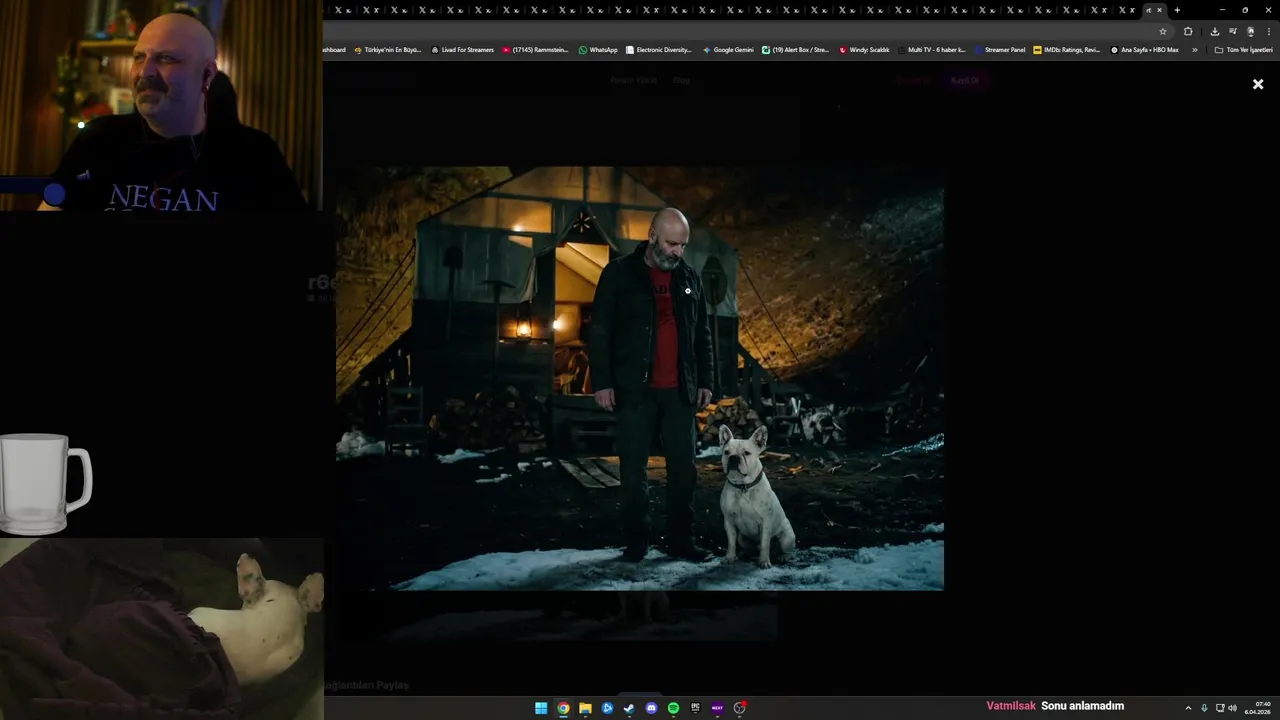Open the (19) Alert Box bookmark
Screen dimensions: 1280x720
coord(795,49)
